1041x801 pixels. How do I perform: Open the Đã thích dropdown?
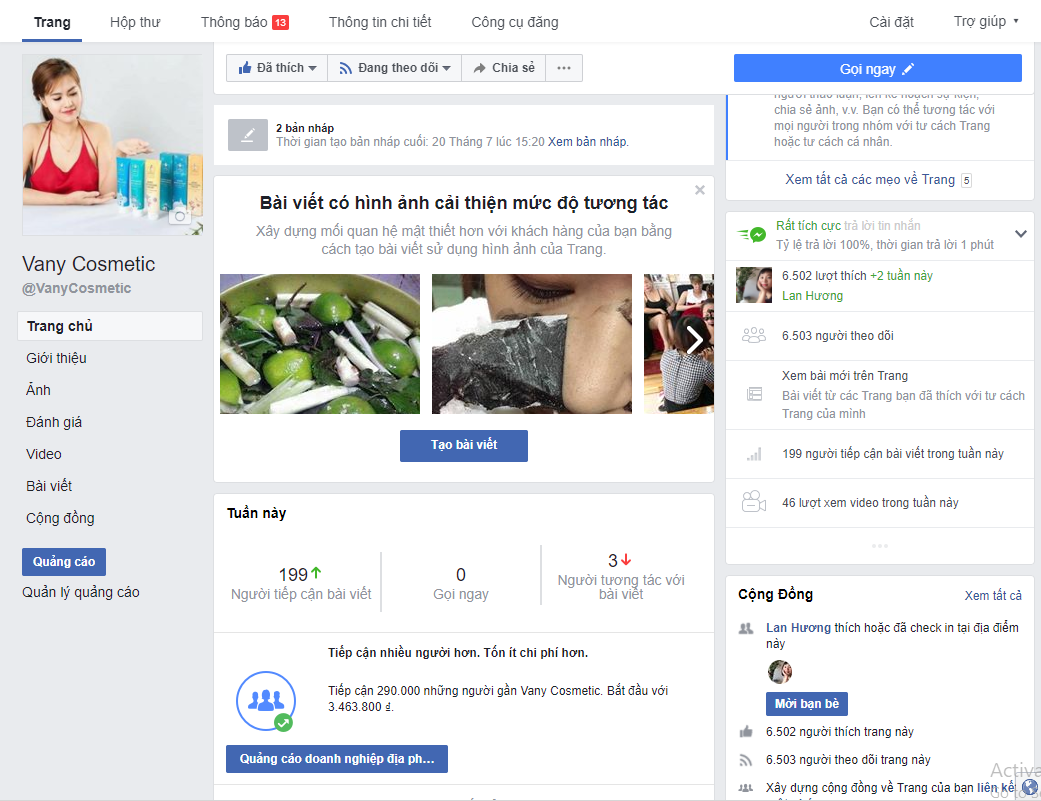coord(277,68)
